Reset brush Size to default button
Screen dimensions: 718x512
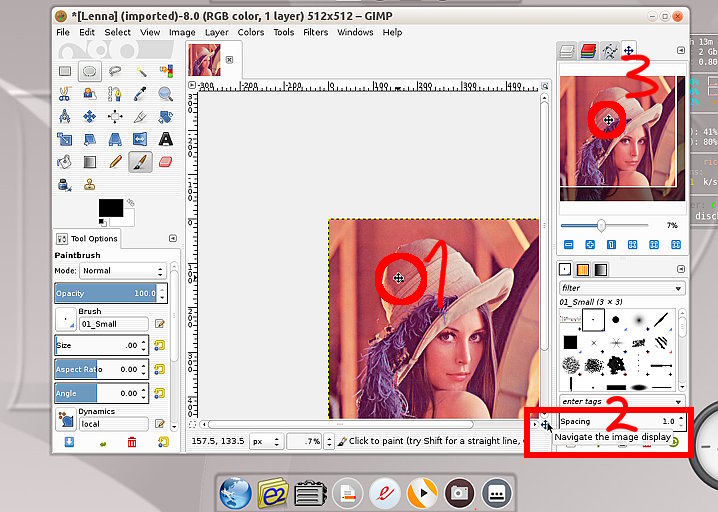pos(159,345)
